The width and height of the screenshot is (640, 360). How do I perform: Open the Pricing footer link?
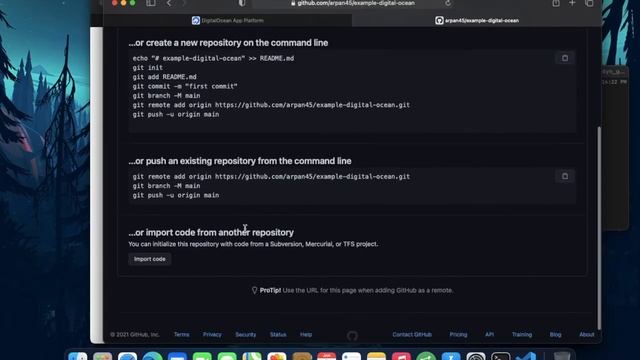[x=458, y=334]
